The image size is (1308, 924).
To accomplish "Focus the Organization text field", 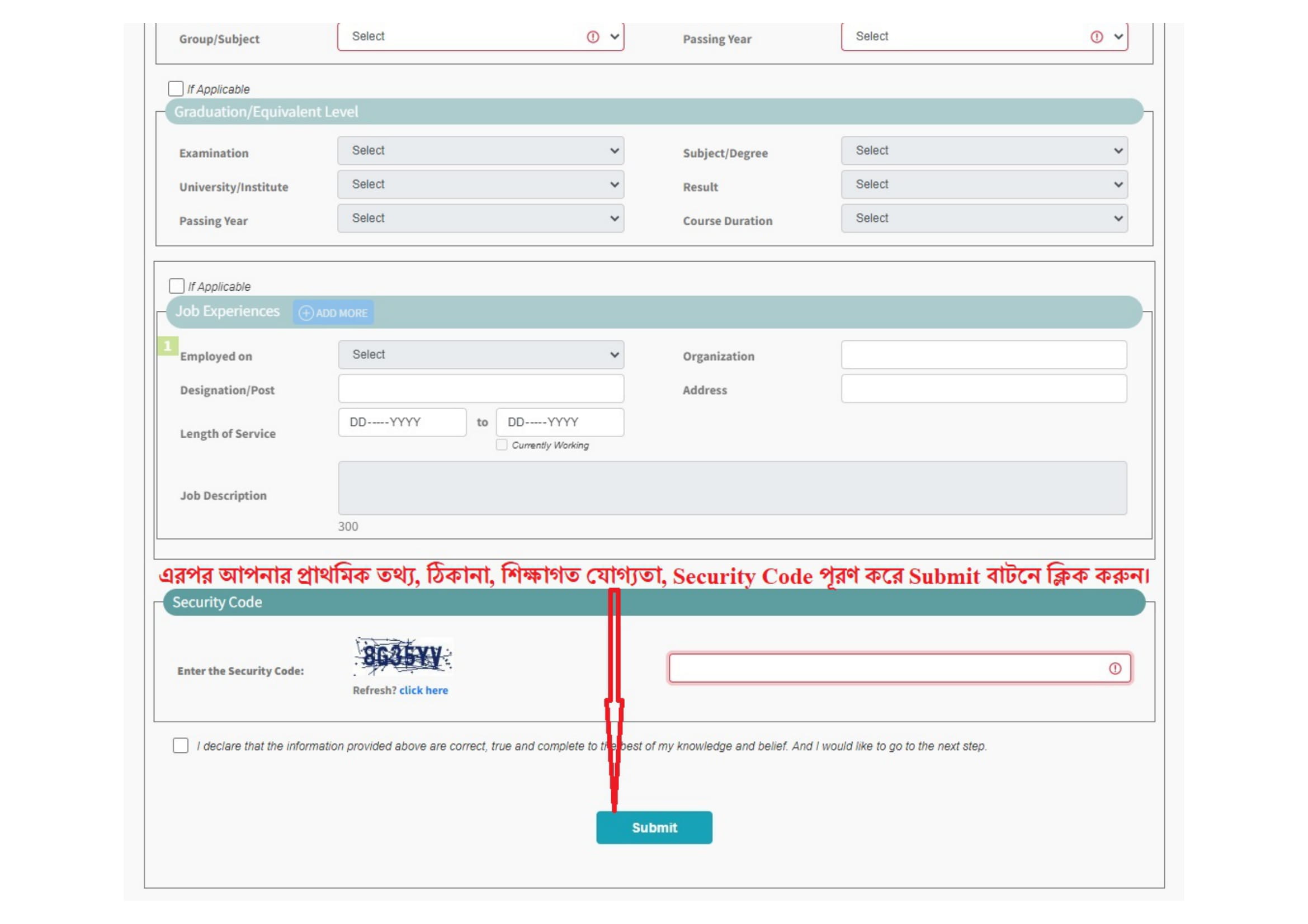I will pos(983,355).
